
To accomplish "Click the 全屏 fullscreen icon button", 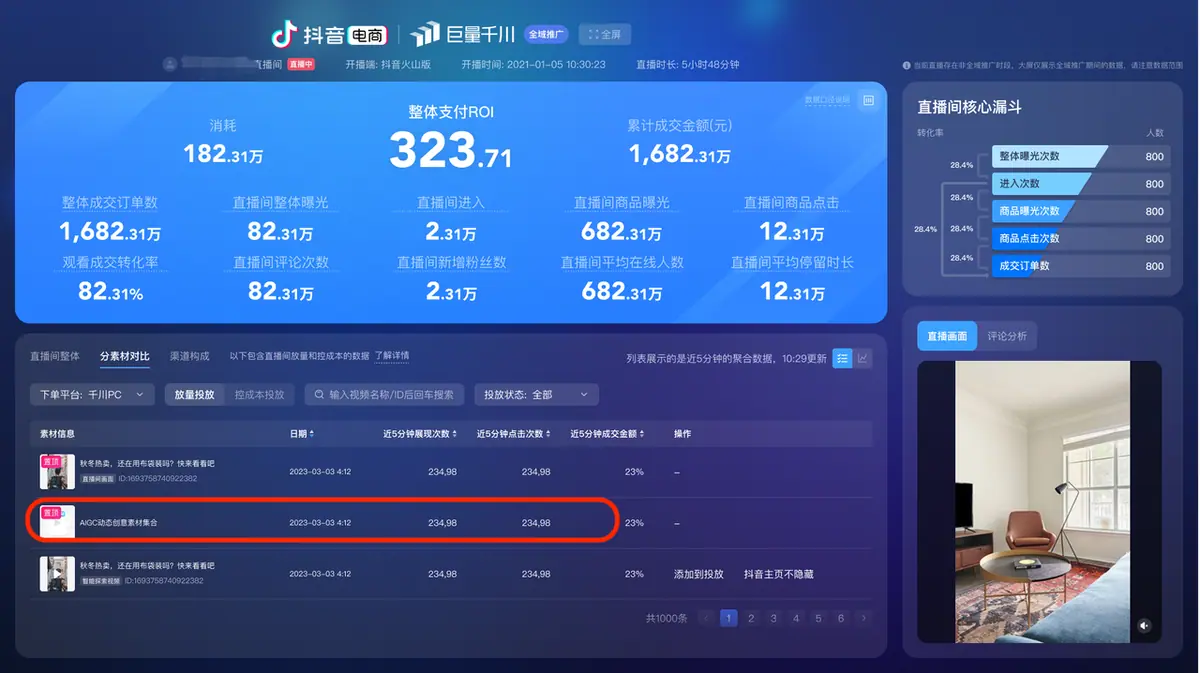I will pyautogui.click(x=604, y=35).
